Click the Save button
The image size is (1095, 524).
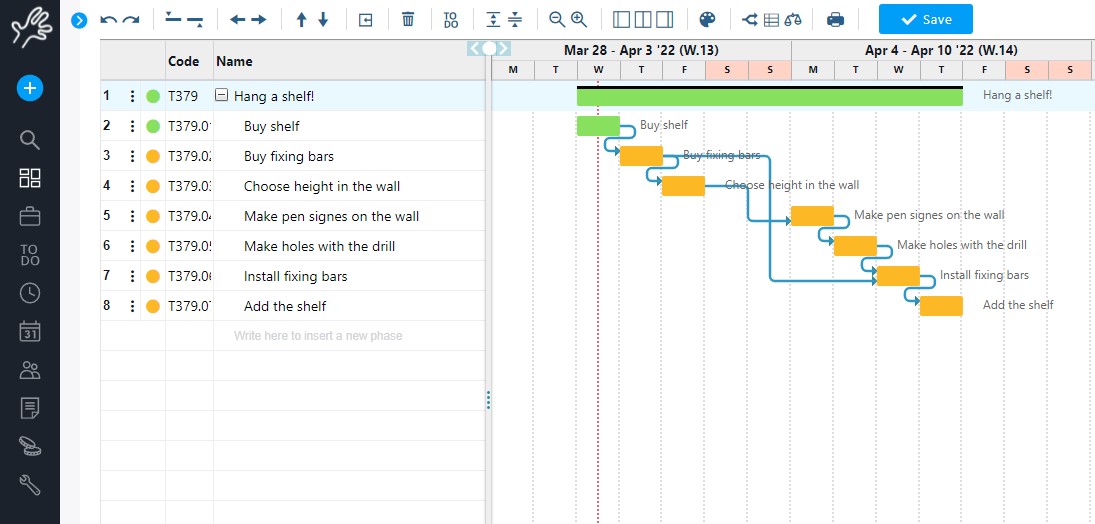coord(925,19)
